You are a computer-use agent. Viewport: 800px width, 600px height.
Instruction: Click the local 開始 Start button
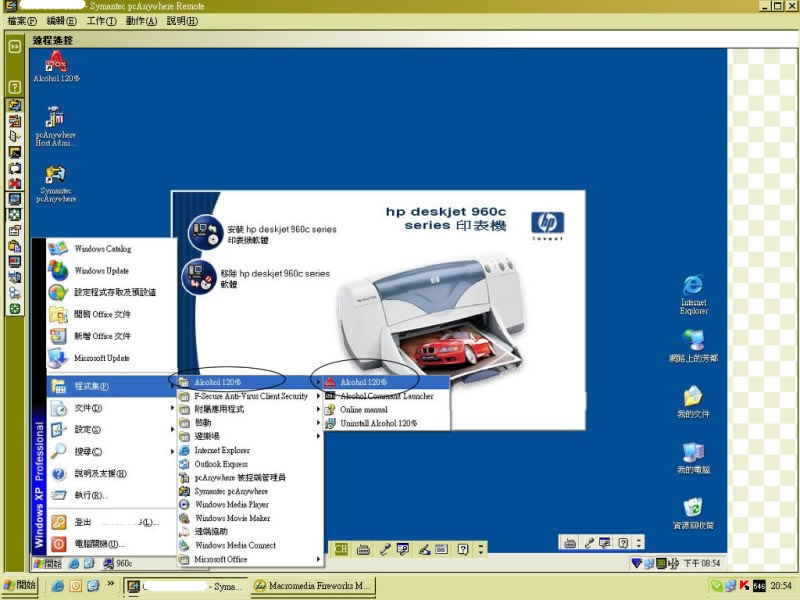[x=20, y=585]
